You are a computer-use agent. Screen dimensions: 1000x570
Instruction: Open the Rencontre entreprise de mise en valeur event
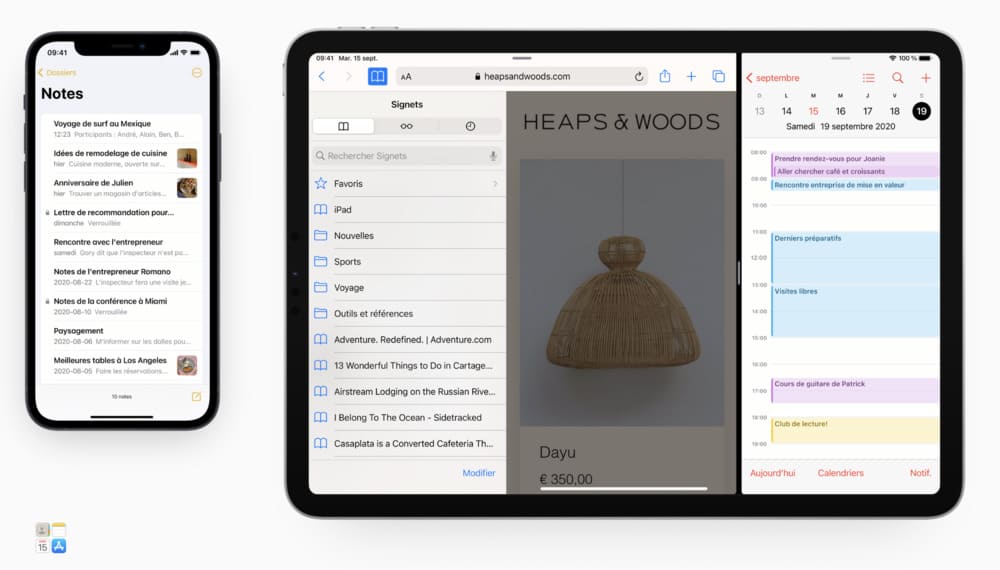coord(855,185)
